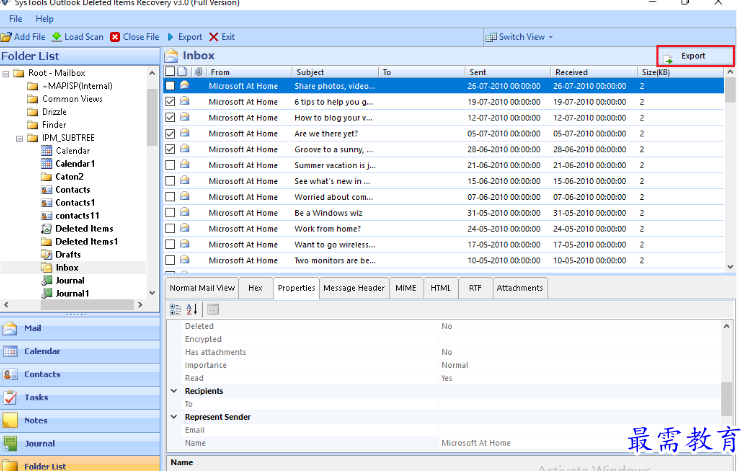Open the Contacts navigation pane button

[80, 374]
